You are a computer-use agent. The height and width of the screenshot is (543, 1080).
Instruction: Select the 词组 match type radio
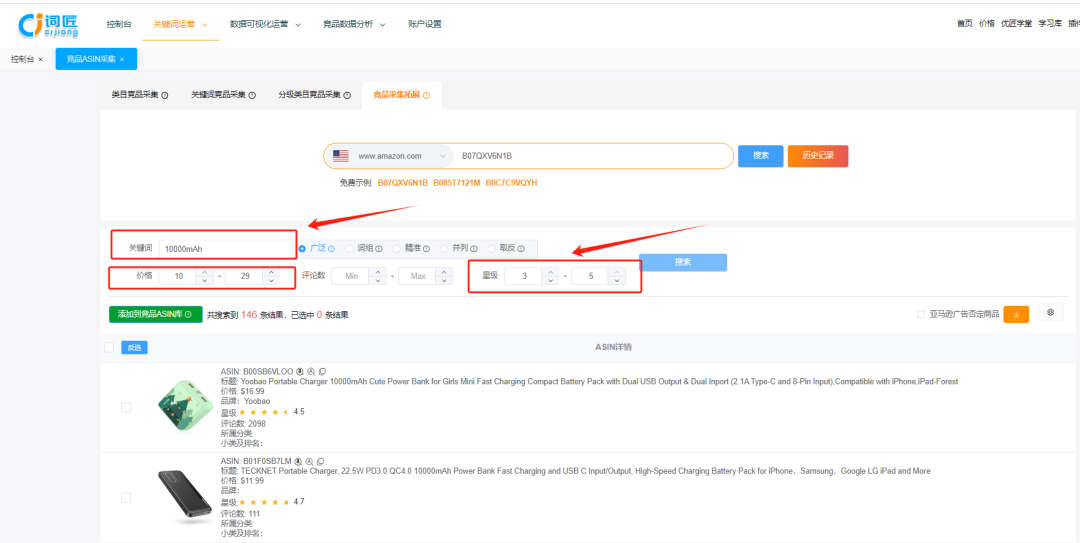[x=350, y=248]
